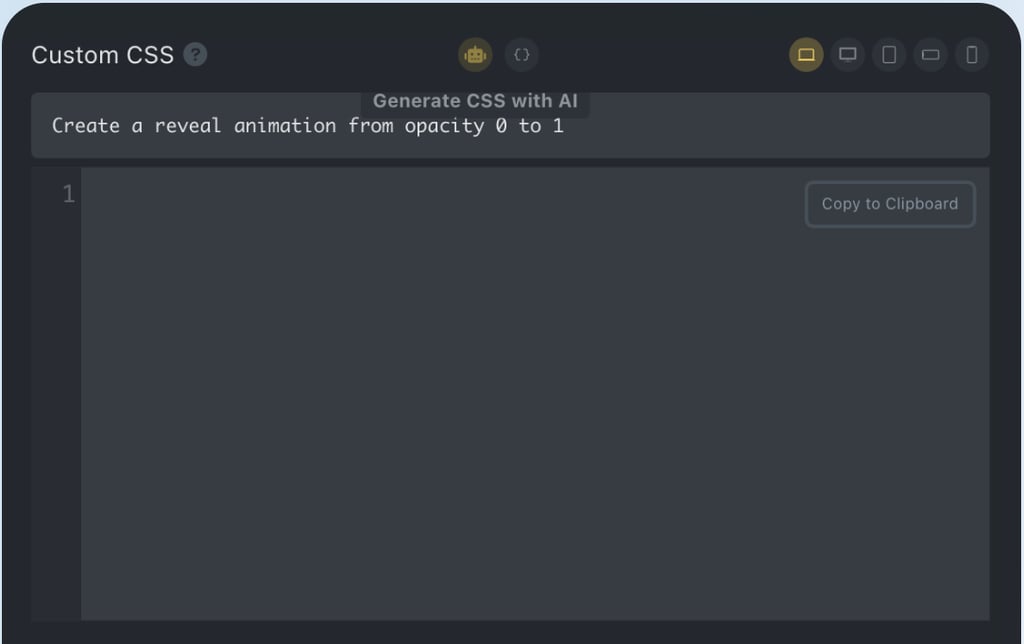Open the Custom CSS help question mark
This screenshot has width=1024, height=644.
click(x=195, y=55)
